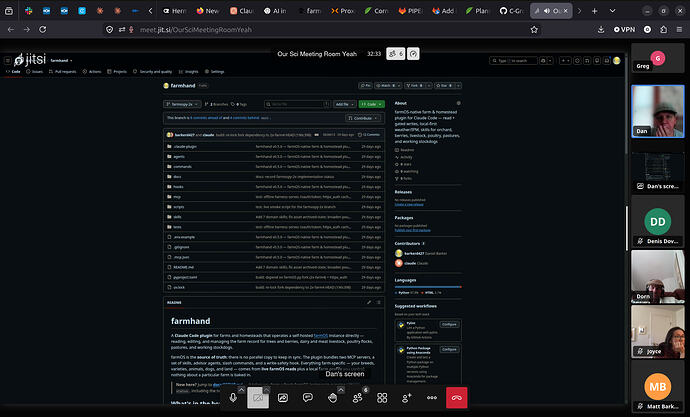Select Dan's screen share thumbnail
This screenshot has width=690, height=417.
pyautogui.click(x=658, y=172)
